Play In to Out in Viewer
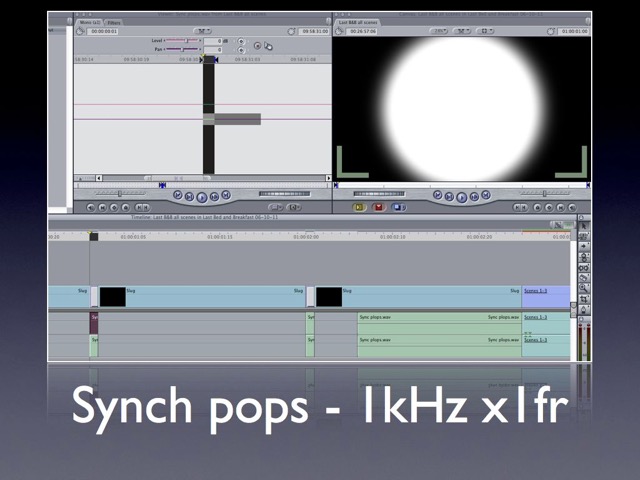640x480 pixels. pos(189,197)
